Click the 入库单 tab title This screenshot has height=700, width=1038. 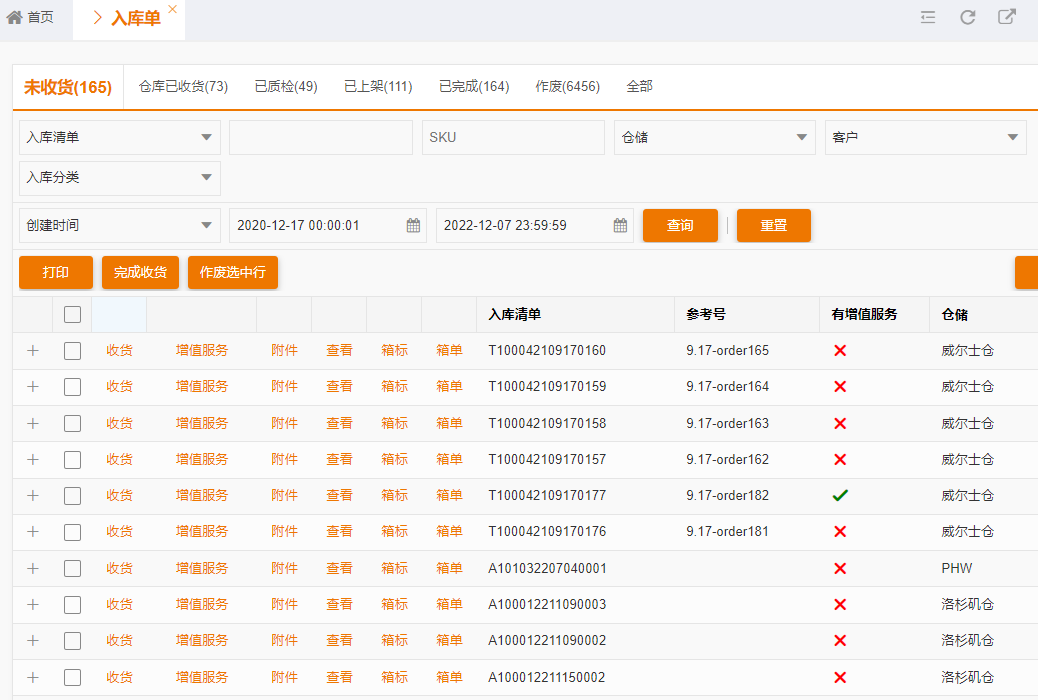136,19
